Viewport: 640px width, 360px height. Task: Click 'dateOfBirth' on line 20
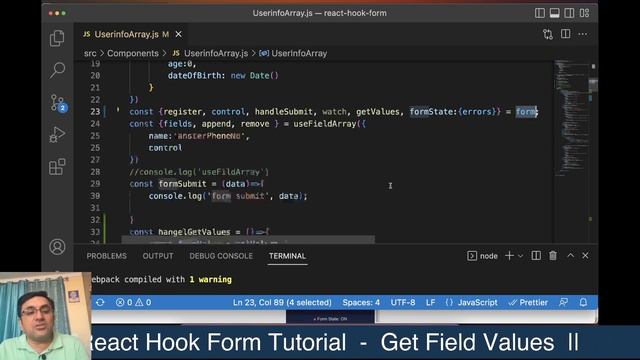[194, 76]
